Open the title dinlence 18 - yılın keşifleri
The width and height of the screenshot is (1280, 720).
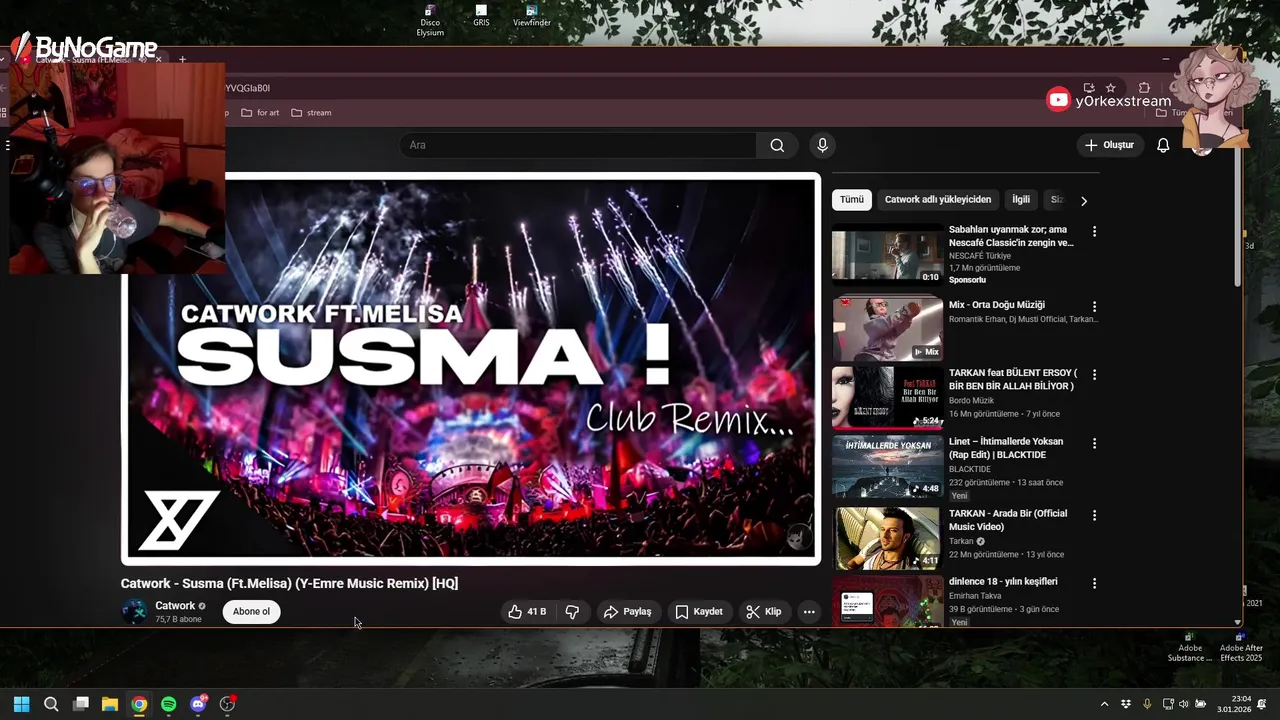pyautogui.click(x=1003, y=582)
